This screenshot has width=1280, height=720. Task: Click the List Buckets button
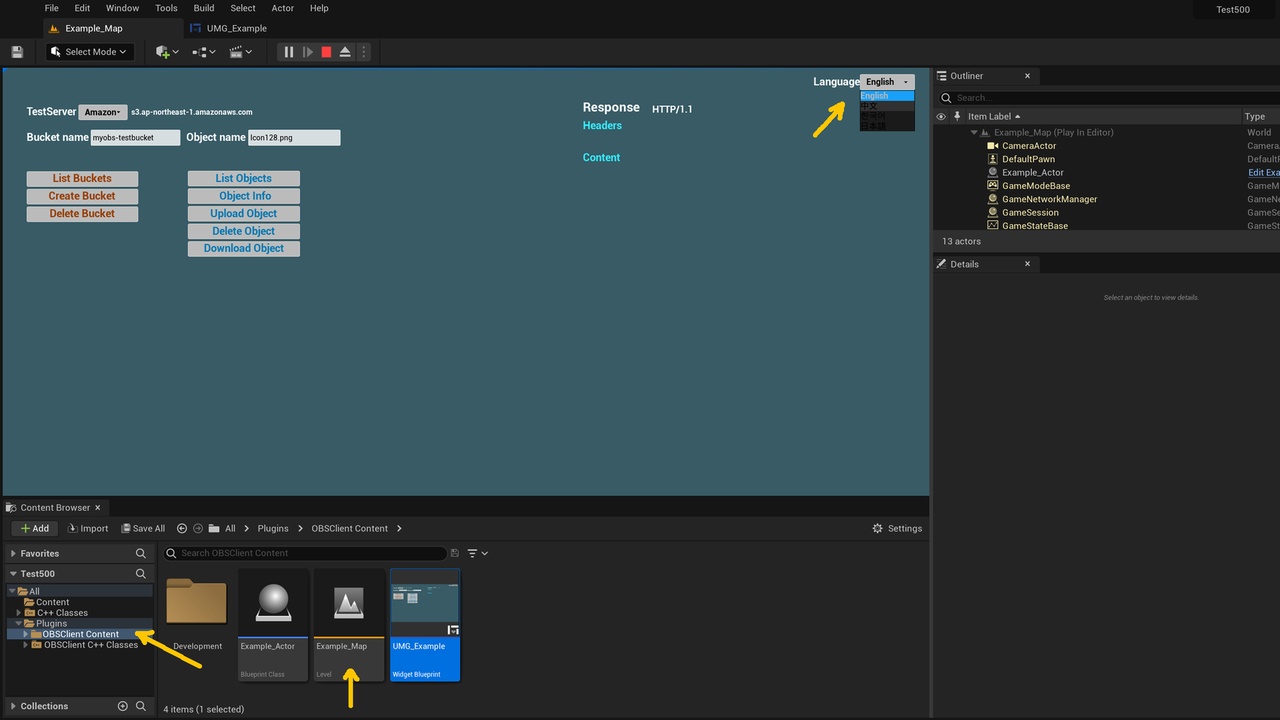pyautogui.click(x=82, y=178)
